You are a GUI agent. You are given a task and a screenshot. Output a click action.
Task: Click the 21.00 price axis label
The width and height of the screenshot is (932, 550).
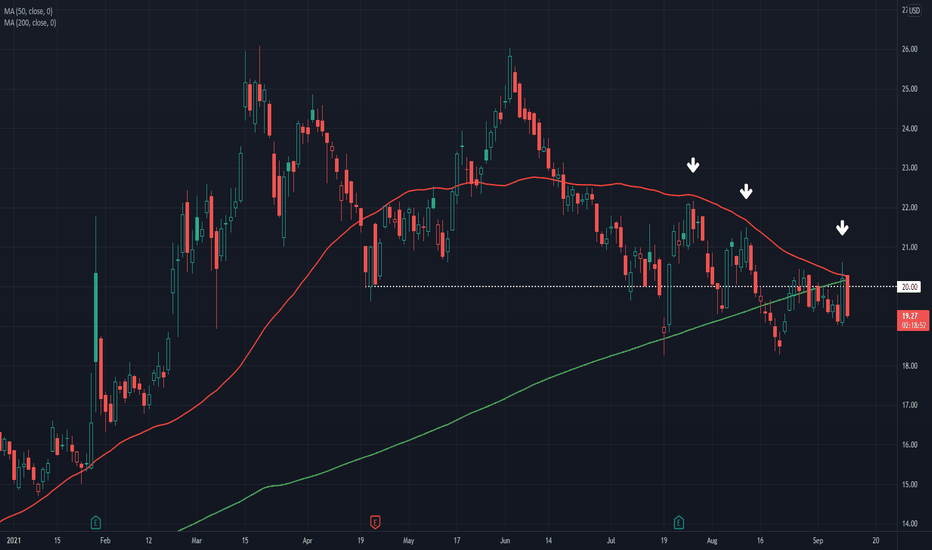(x=909, y=247)
